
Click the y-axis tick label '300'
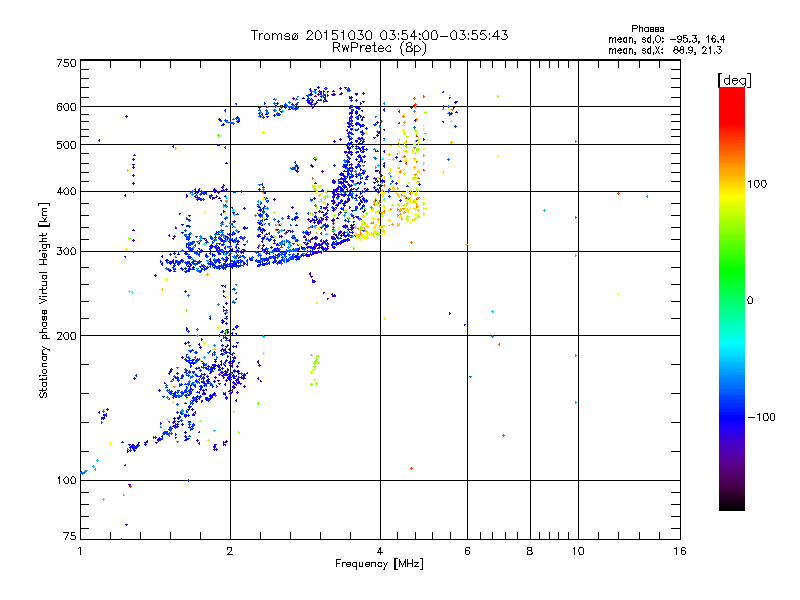click(66, 252)
